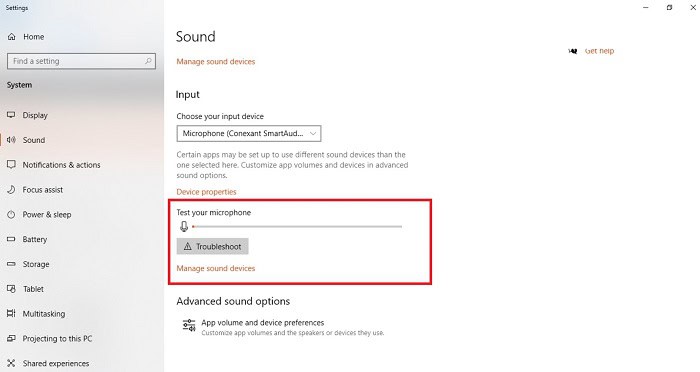Click the Power & sleep icon
Viewport: 700px width, 372px height.
click(x=11, y=214)
